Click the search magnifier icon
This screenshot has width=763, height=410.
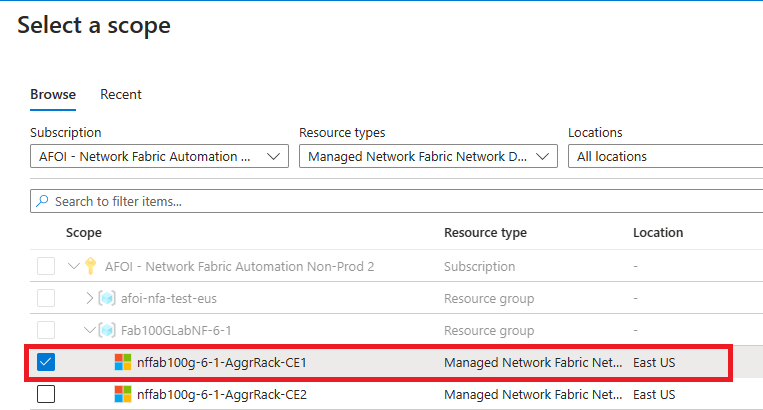pos(43,201)
